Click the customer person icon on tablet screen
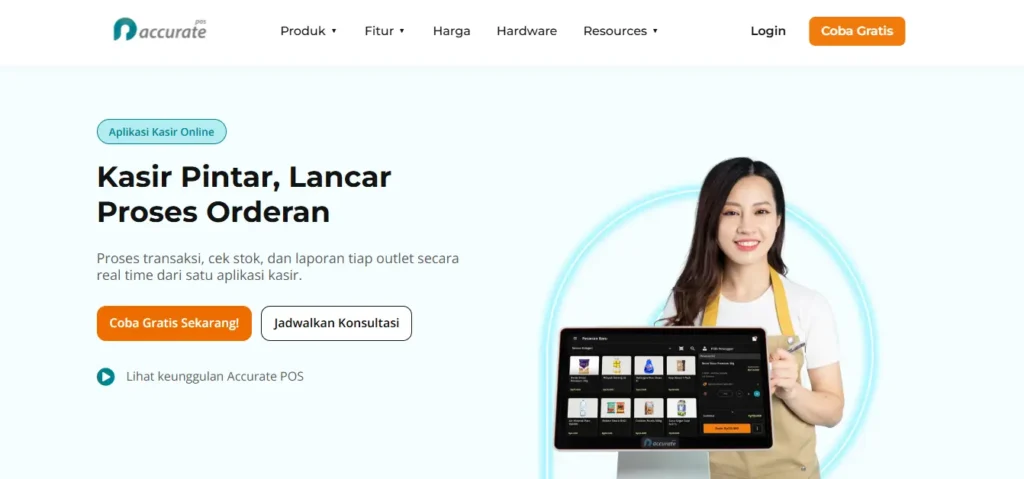This screenshot has width=1024, height=479. [703, 348]
